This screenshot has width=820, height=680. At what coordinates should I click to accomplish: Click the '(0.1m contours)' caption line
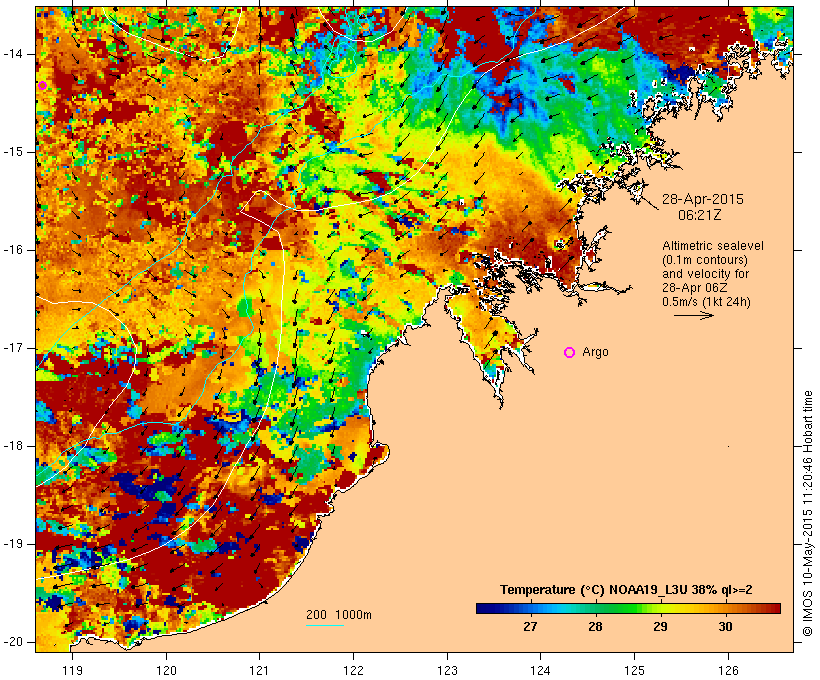coord(705,260)
